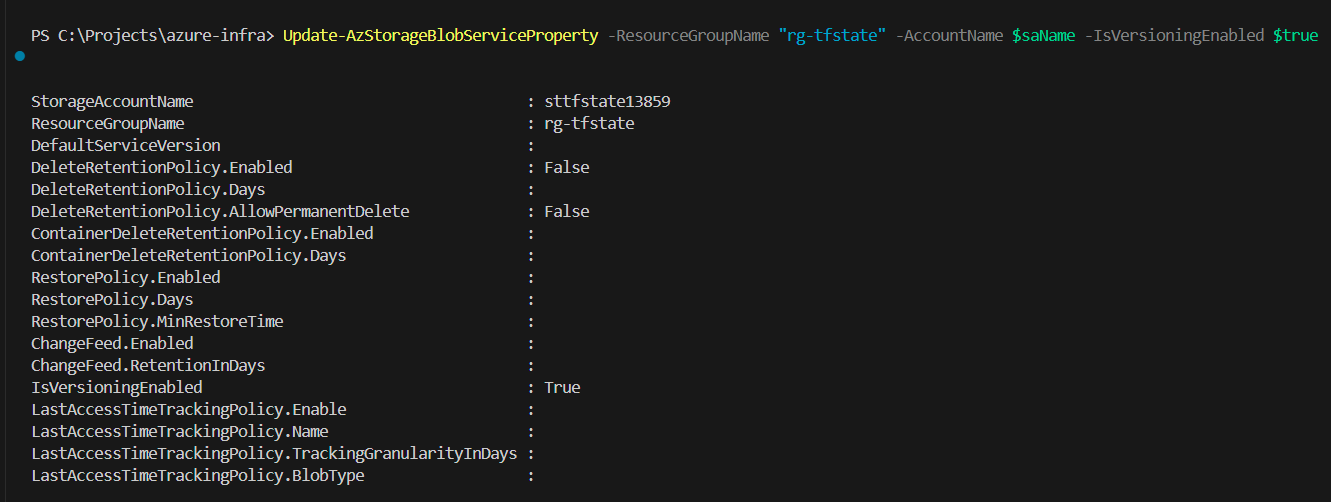Screen dimensions: 1331x502
Task: Click the -IsVersioningEnabled parameter in the command
Action: click(1175, 36)
